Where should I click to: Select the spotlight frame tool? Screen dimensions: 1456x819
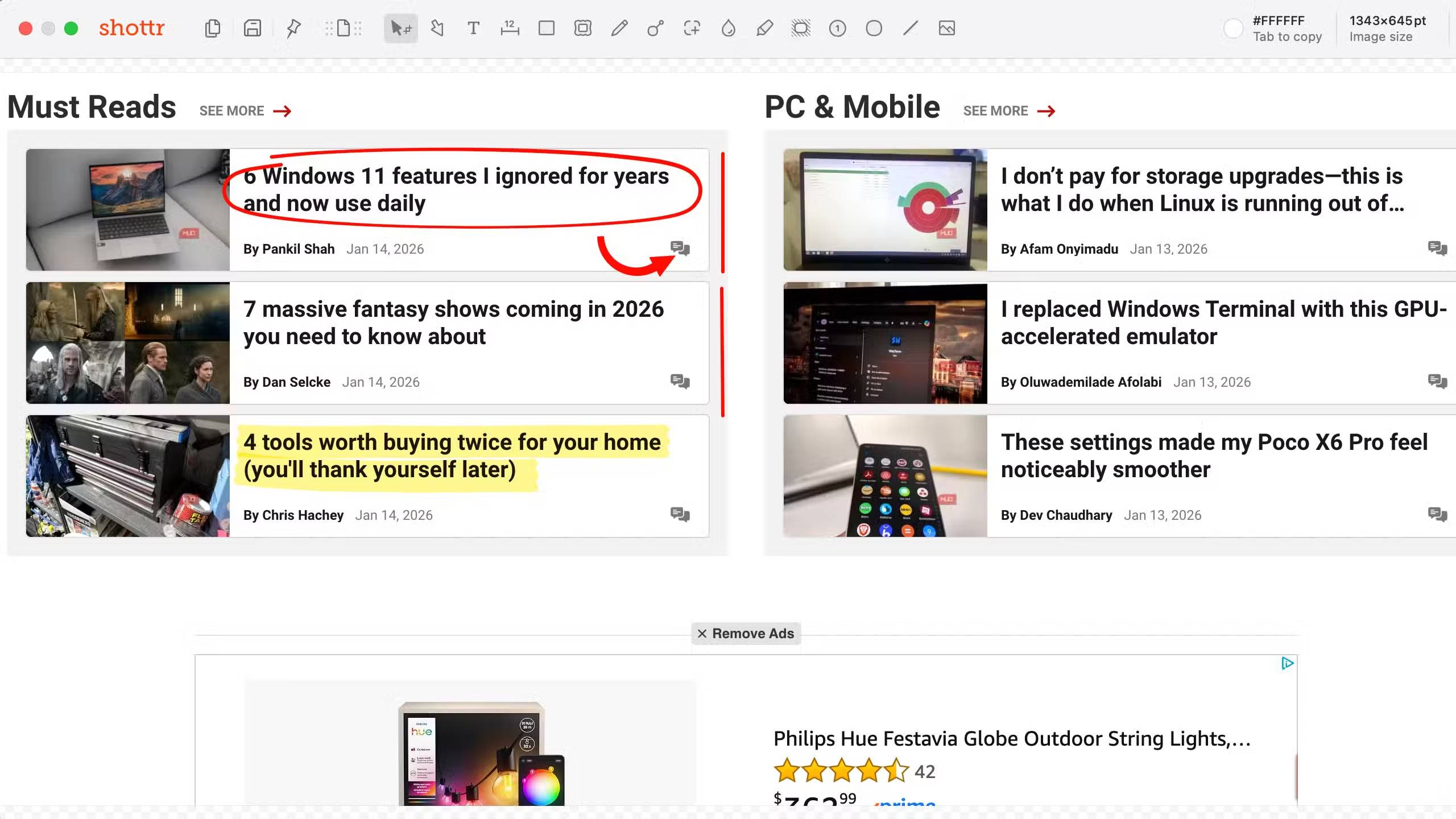[x=582, y=28]
